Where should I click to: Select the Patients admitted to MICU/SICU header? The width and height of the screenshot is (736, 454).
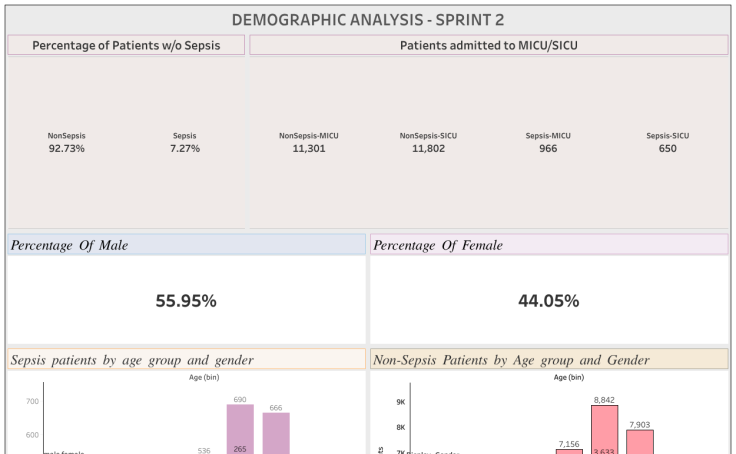(x=488, y=45)
